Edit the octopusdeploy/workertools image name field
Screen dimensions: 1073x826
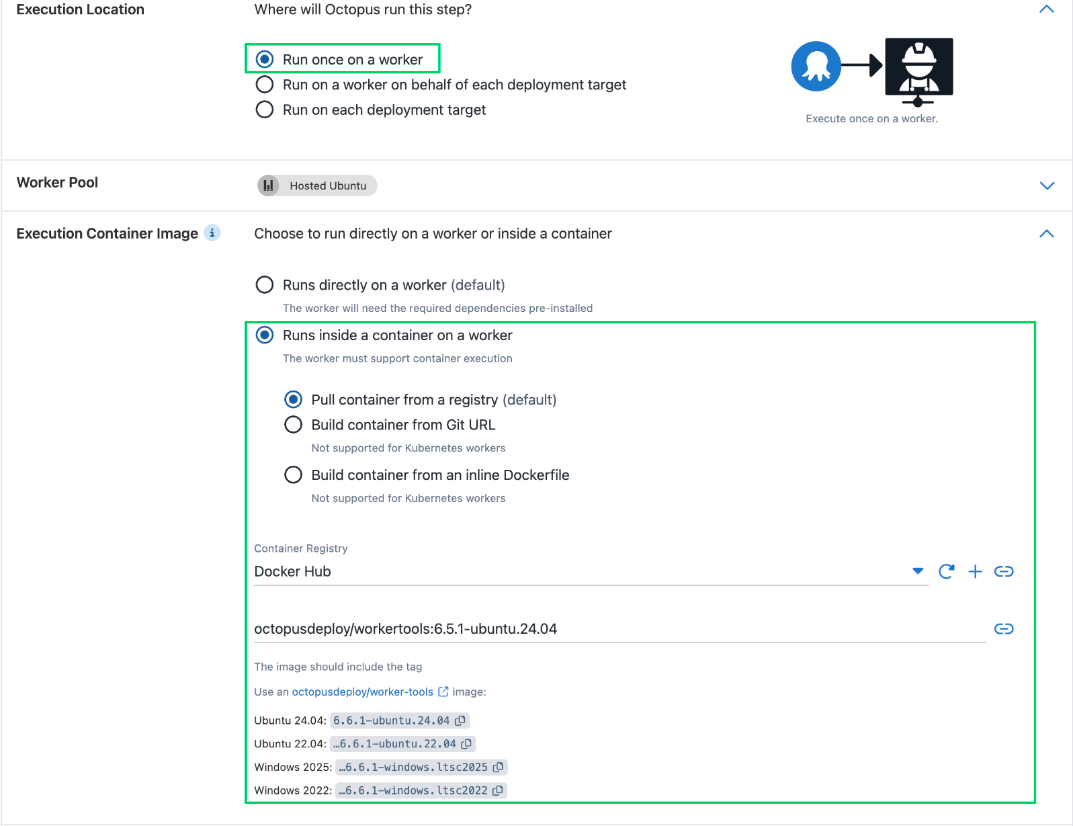tap(619, 629)
